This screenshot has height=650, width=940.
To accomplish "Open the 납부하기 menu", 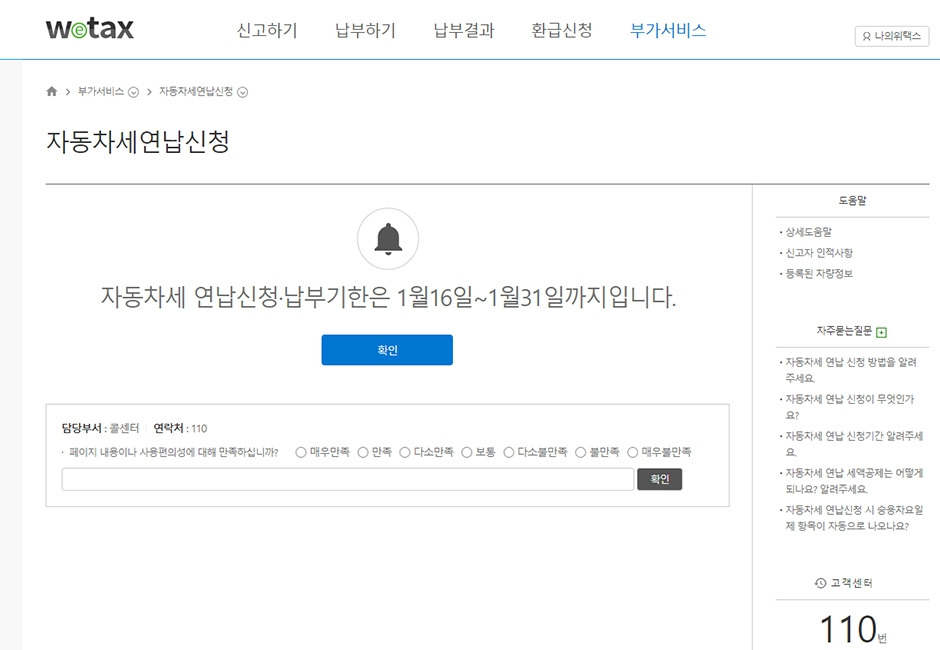I will coord(366,30).
